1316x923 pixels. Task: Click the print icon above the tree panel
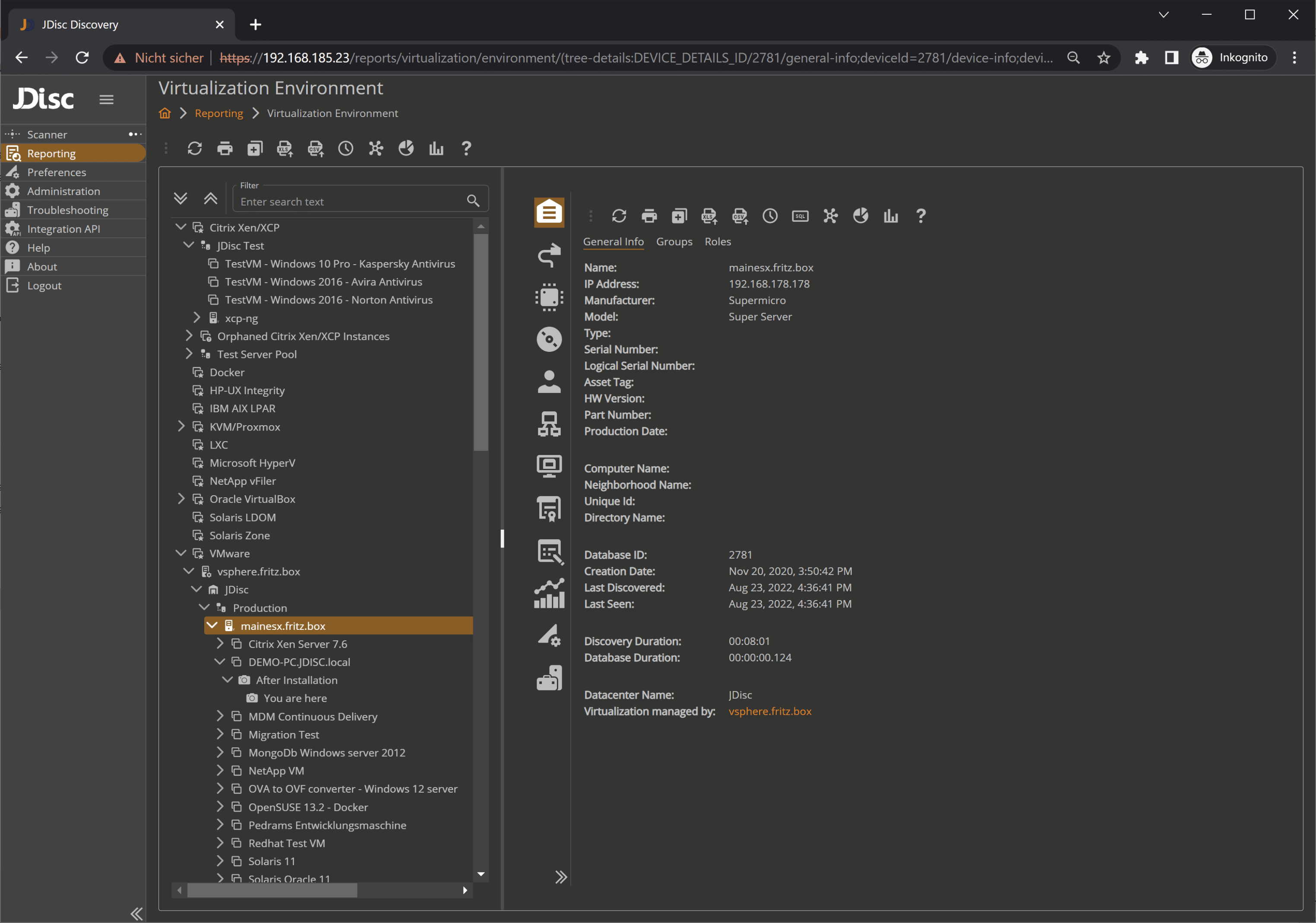coord(225,149)
